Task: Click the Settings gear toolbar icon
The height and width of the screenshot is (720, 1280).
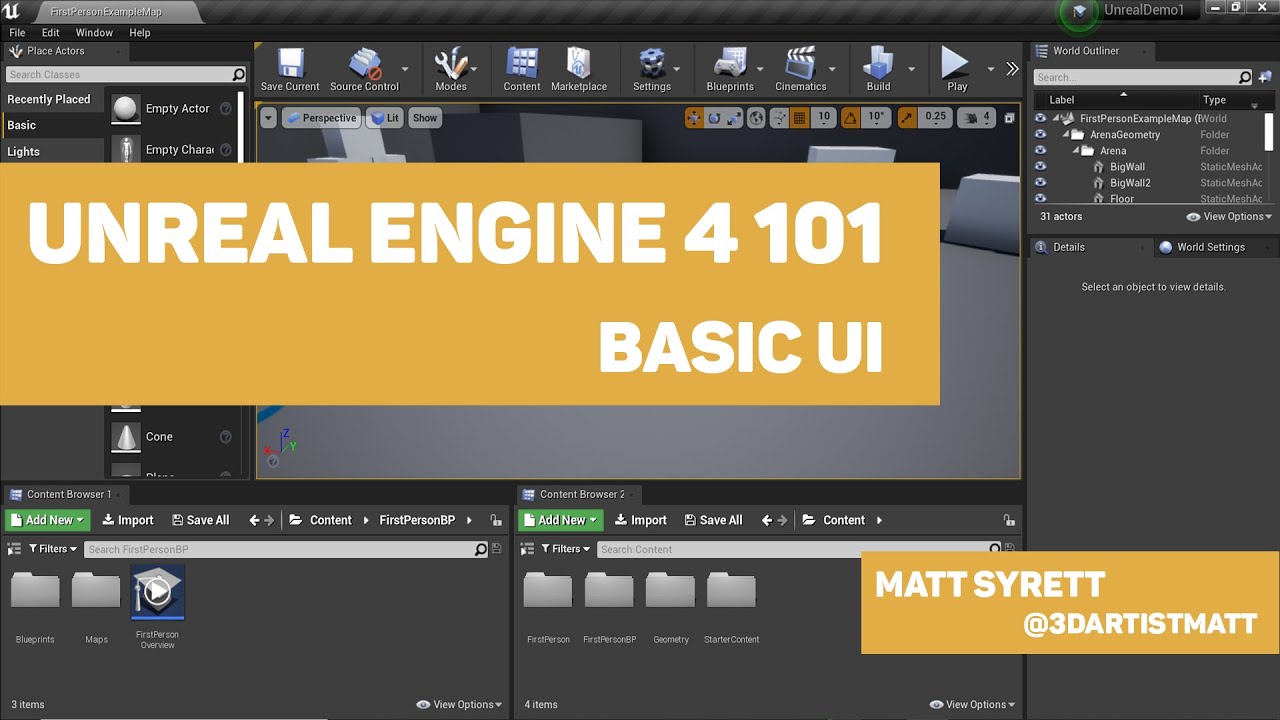Action: click(x=652, y=70)
